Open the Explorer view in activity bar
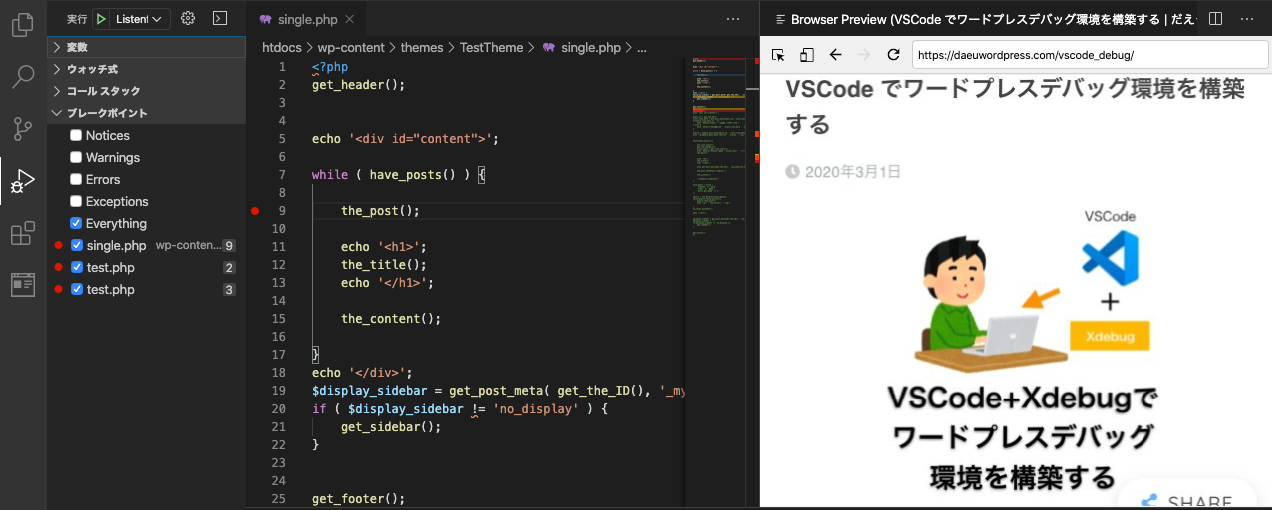The height and width of the screenshot is (510, 1272). click(x=22, y=24)
